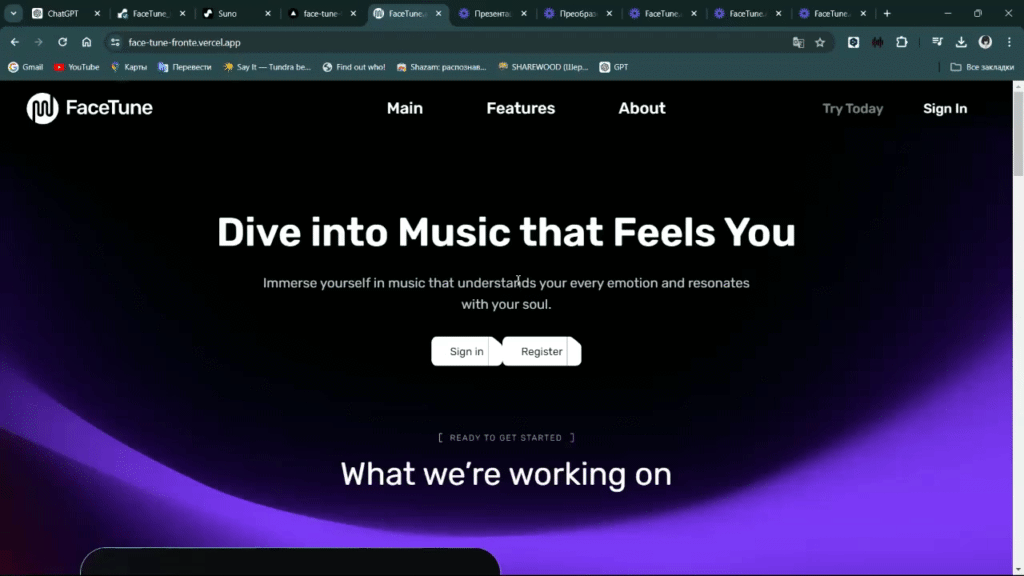Image resolution: width=1024 pixels, height=576 pixels.
Task: Click the YouTube bookmark icon
Action: tap(58, 66)
